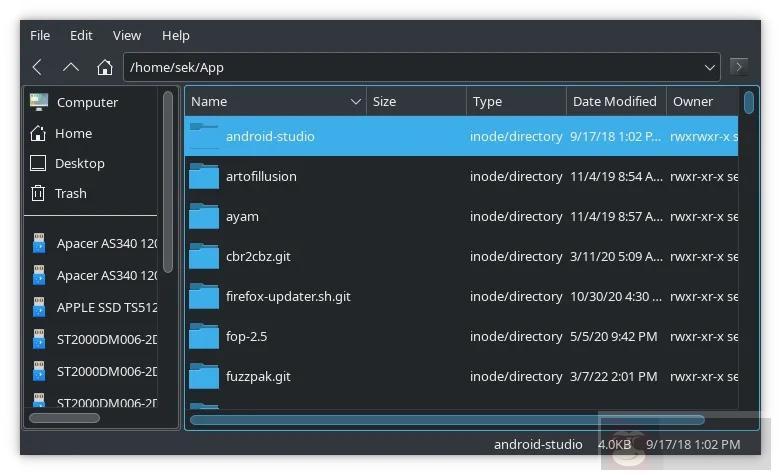
Task: Sort by the Name column header
Action: click(x=275, y=102)
